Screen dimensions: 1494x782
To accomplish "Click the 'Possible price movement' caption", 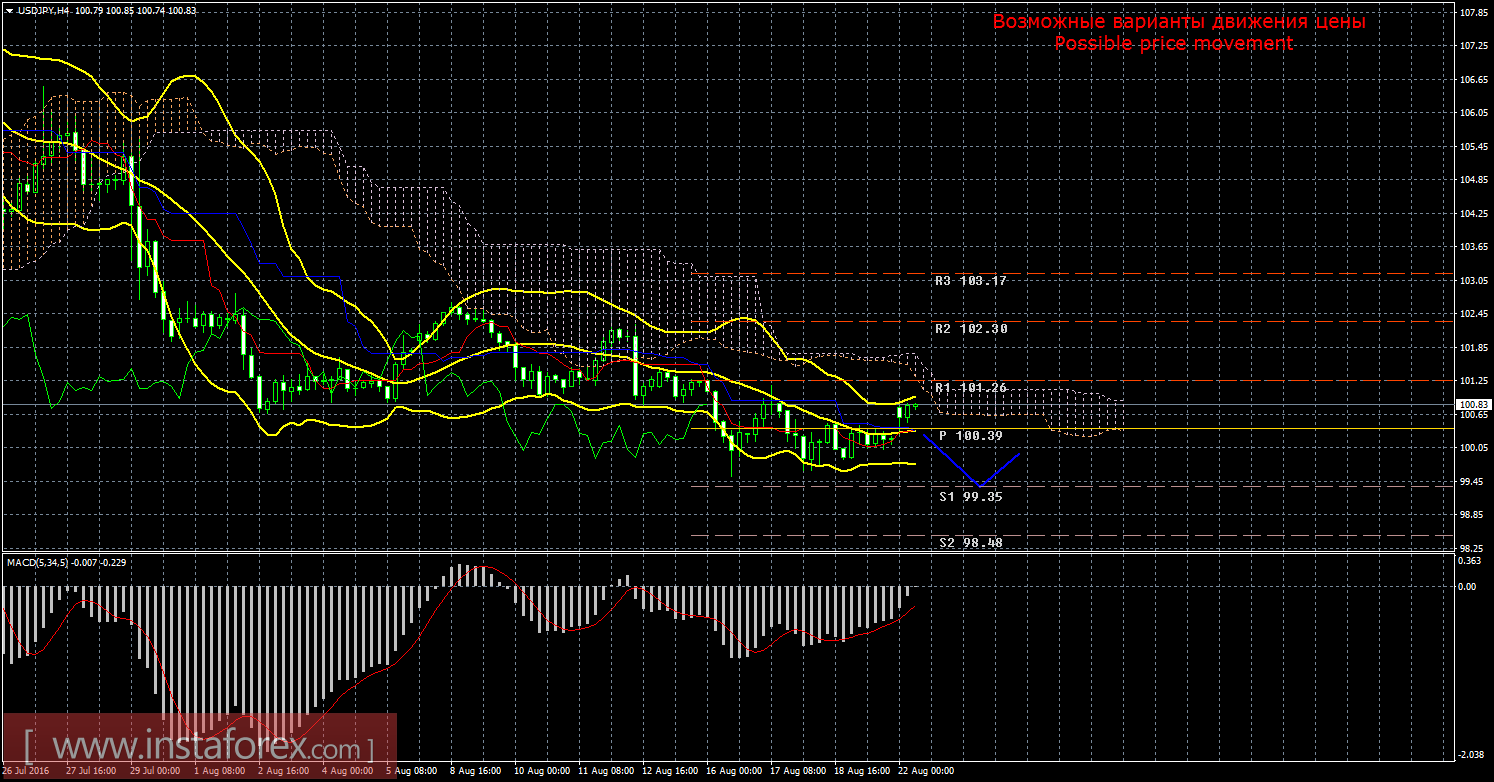I will tap(1173, 43).
